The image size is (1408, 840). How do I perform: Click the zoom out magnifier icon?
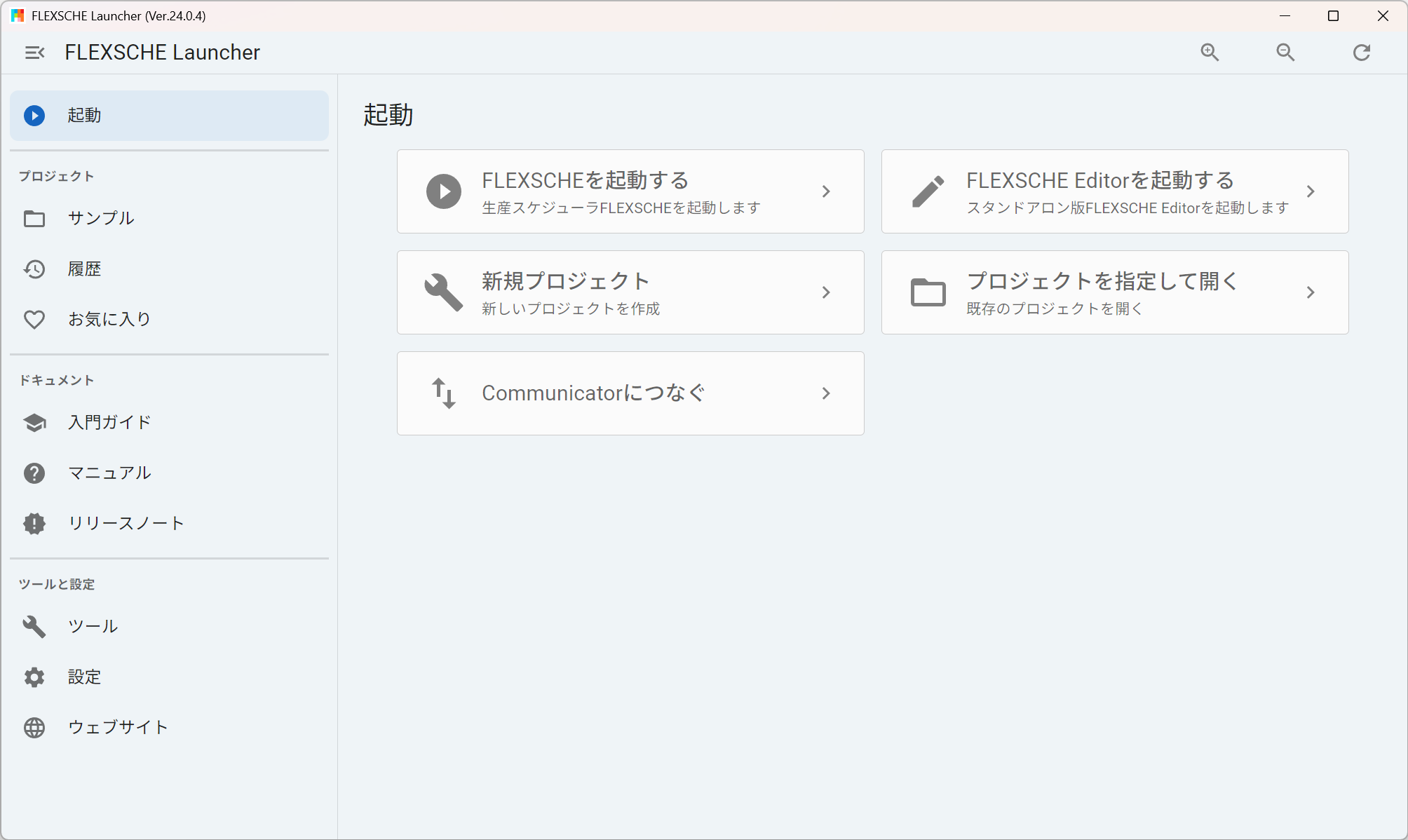pos(1285,53)
